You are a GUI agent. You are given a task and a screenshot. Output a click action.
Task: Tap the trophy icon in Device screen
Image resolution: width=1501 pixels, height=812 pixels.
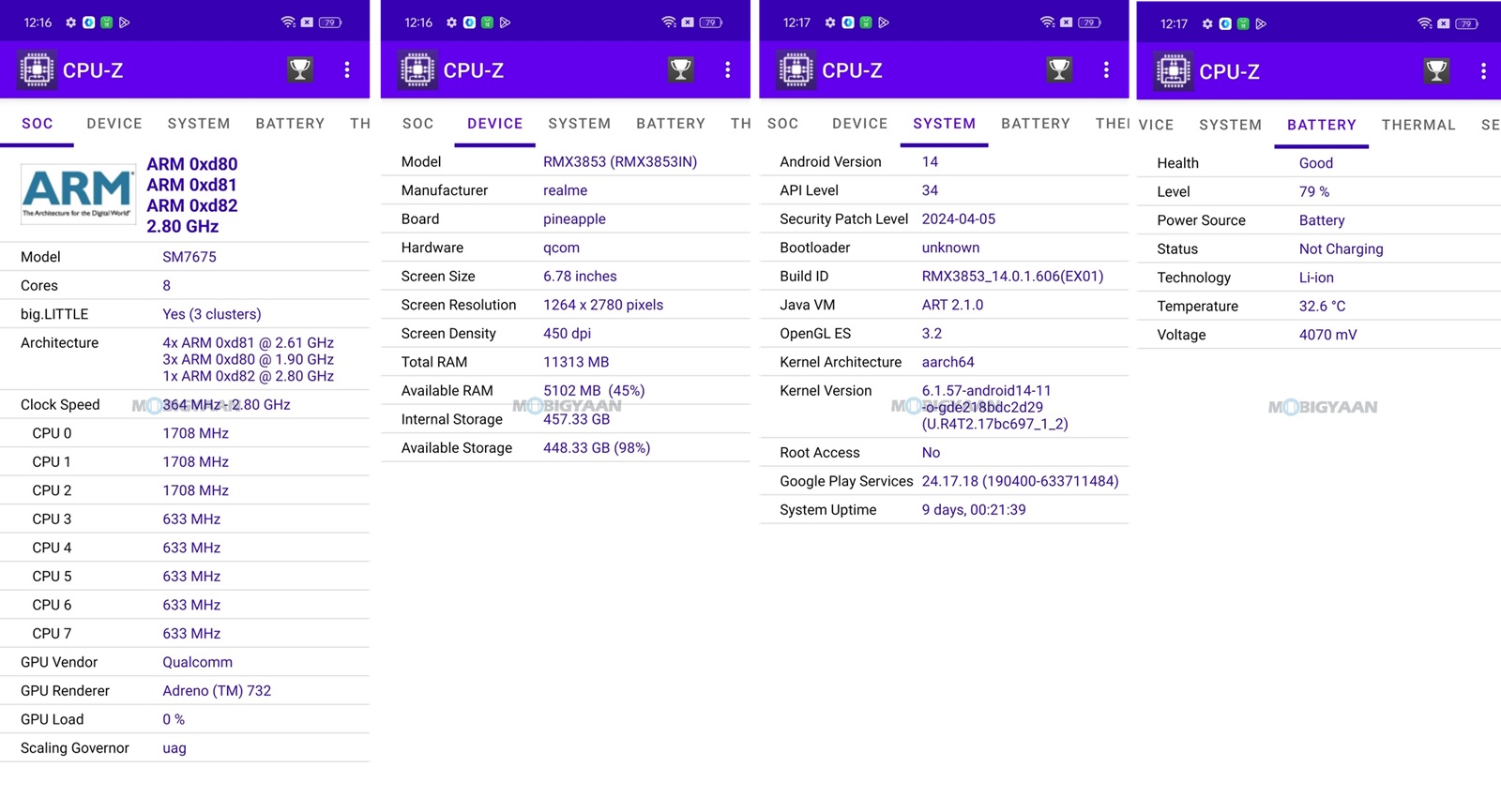681,69
